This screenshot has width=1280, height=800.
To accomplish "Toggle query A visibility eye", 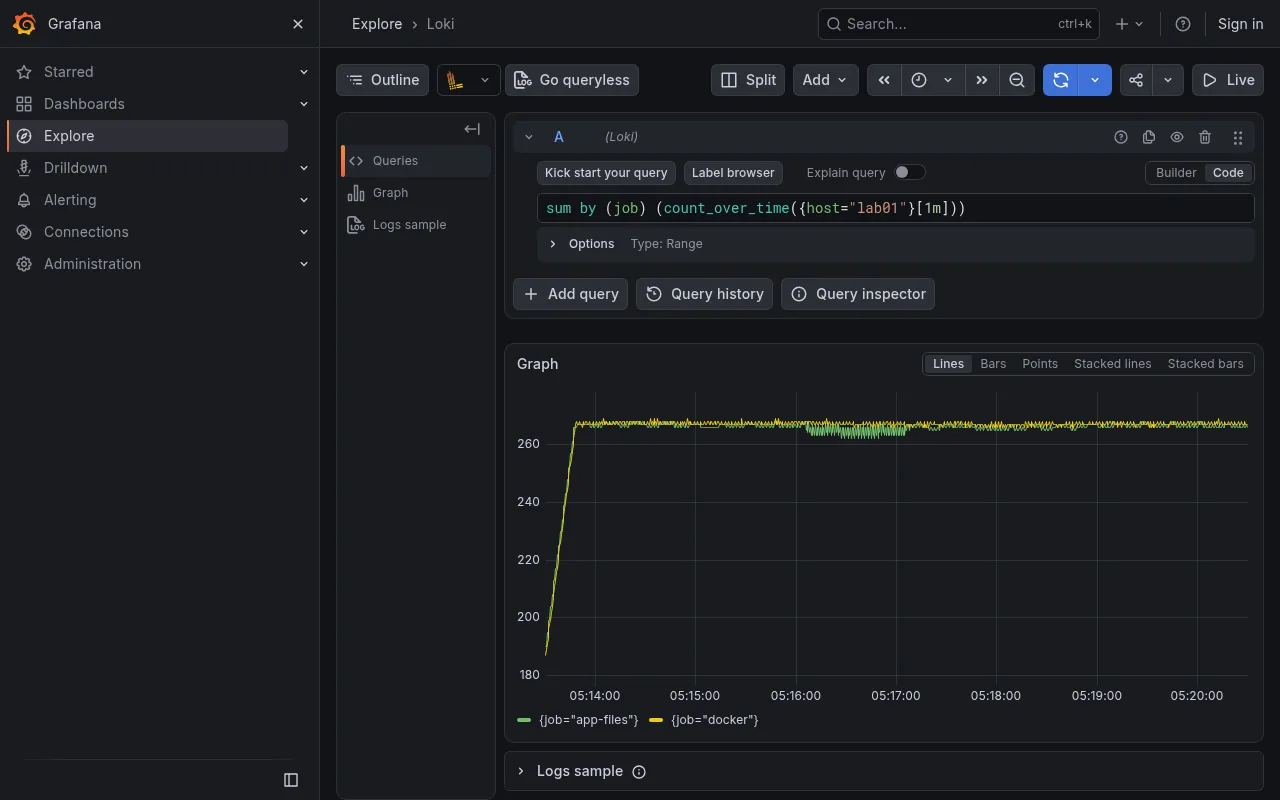I will click(1177, 137).
